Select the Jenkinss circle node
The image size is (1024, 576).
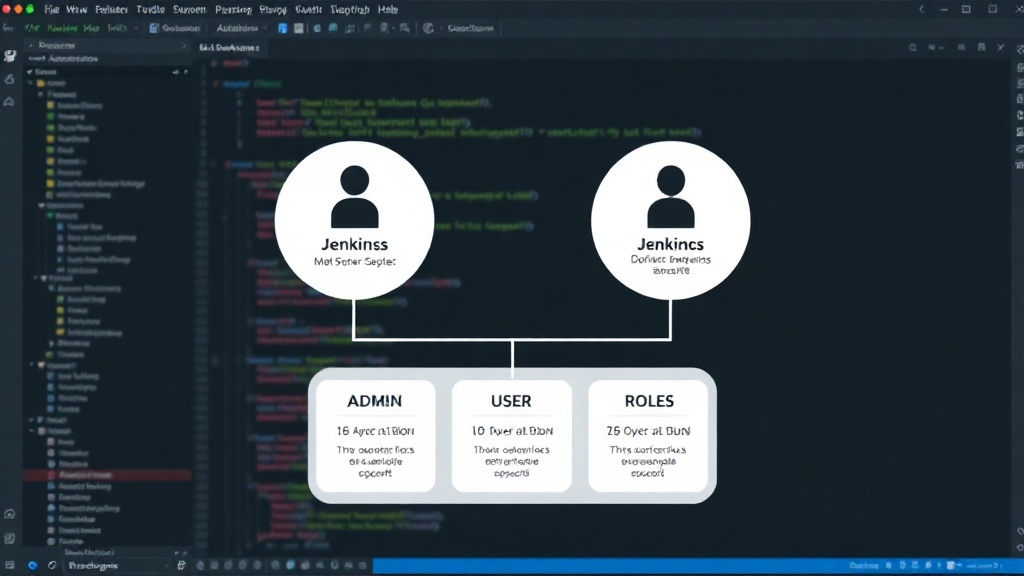354,221
